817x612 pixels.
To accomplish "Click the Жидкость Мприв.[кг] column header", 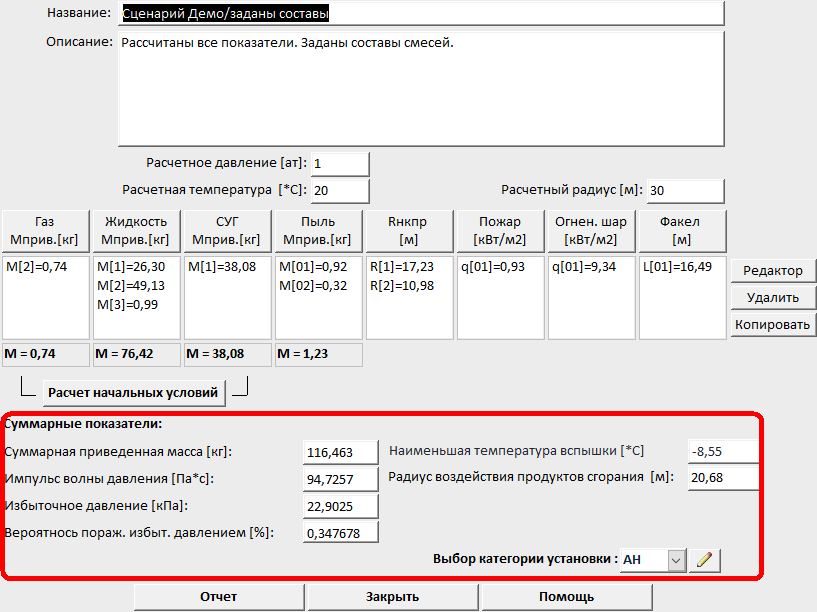I will [x=137, y=231].
